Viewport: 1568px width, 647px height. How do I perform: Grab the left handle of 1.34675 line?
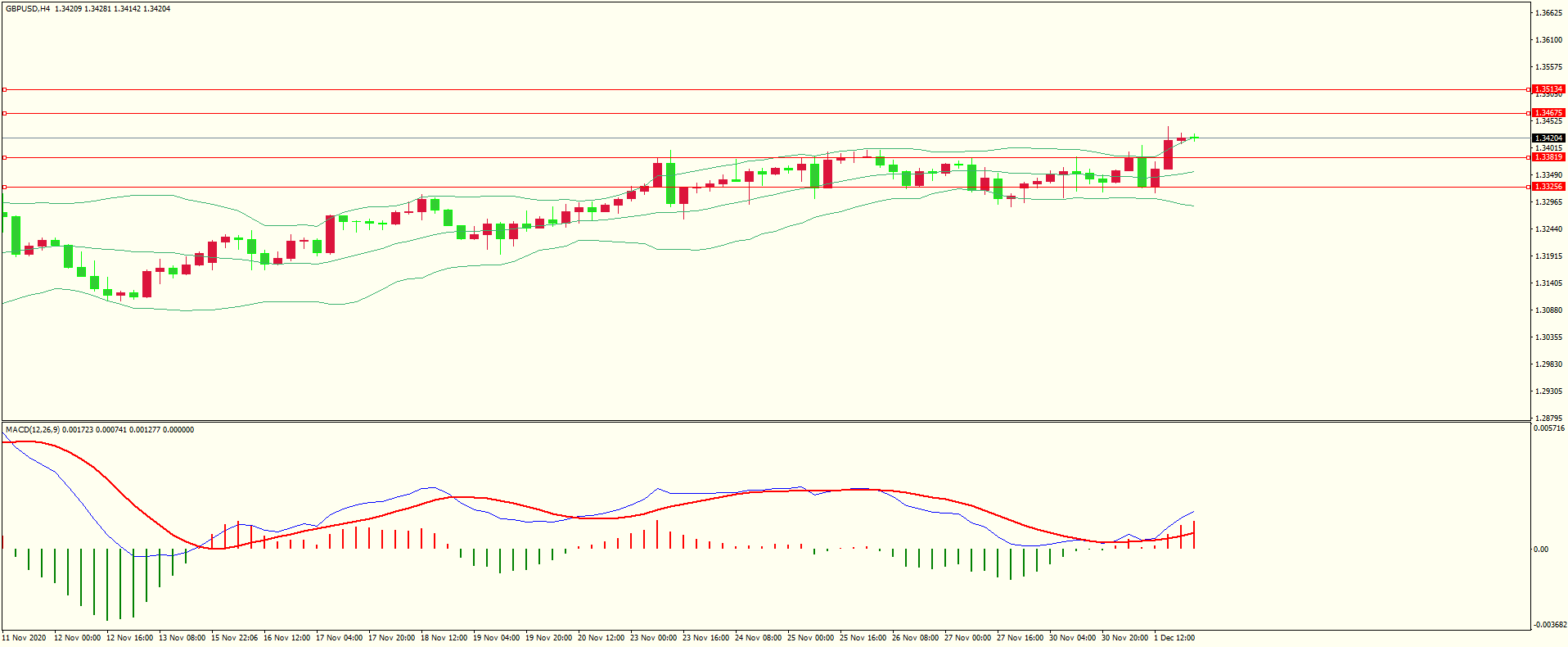(4, 114)
